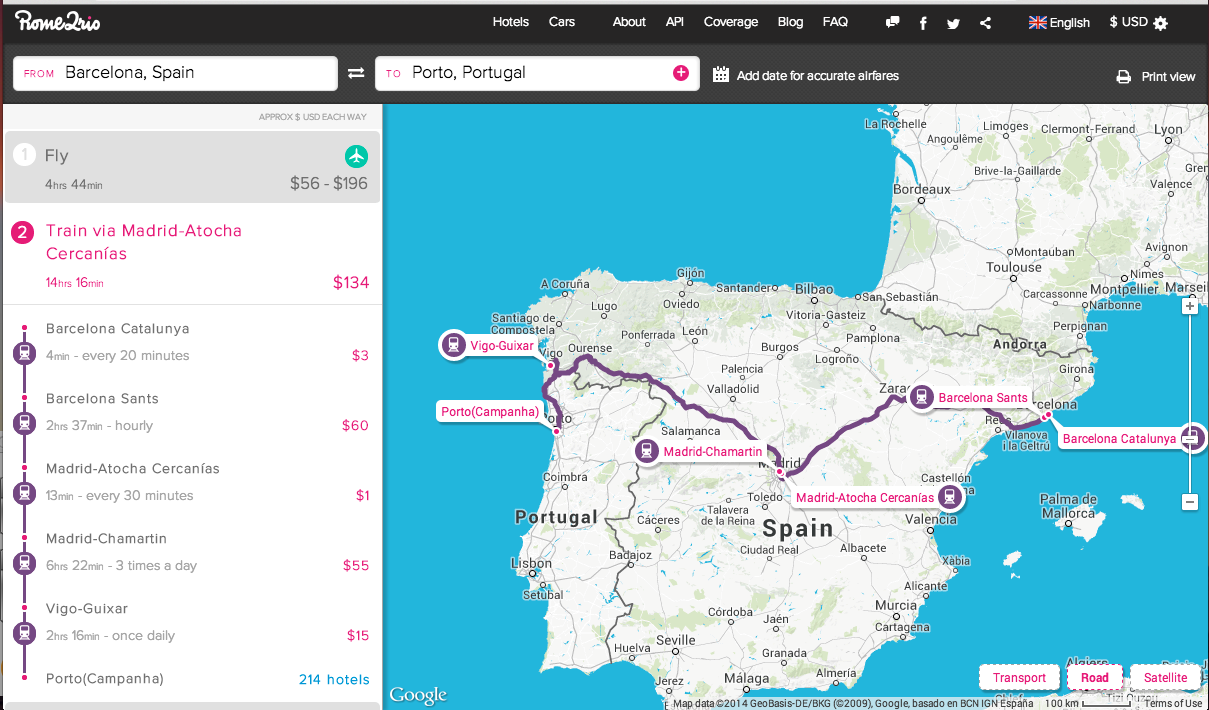
Task: Click the map zoom slider handle
Action: (x=1190, y=437)
